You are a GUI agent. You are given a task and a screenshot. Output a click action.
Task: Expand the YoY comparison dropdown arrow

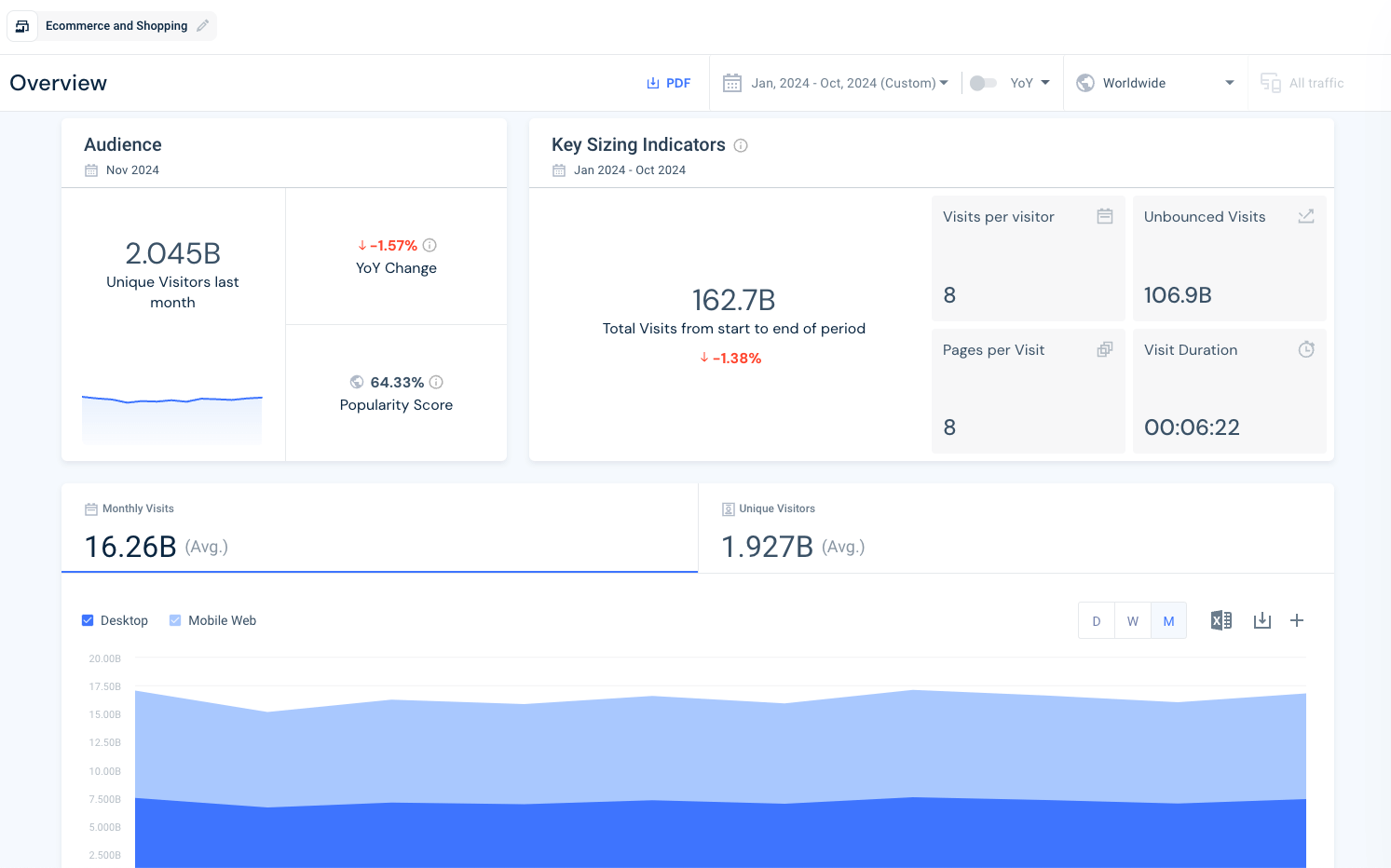[x=1047, y=82]
